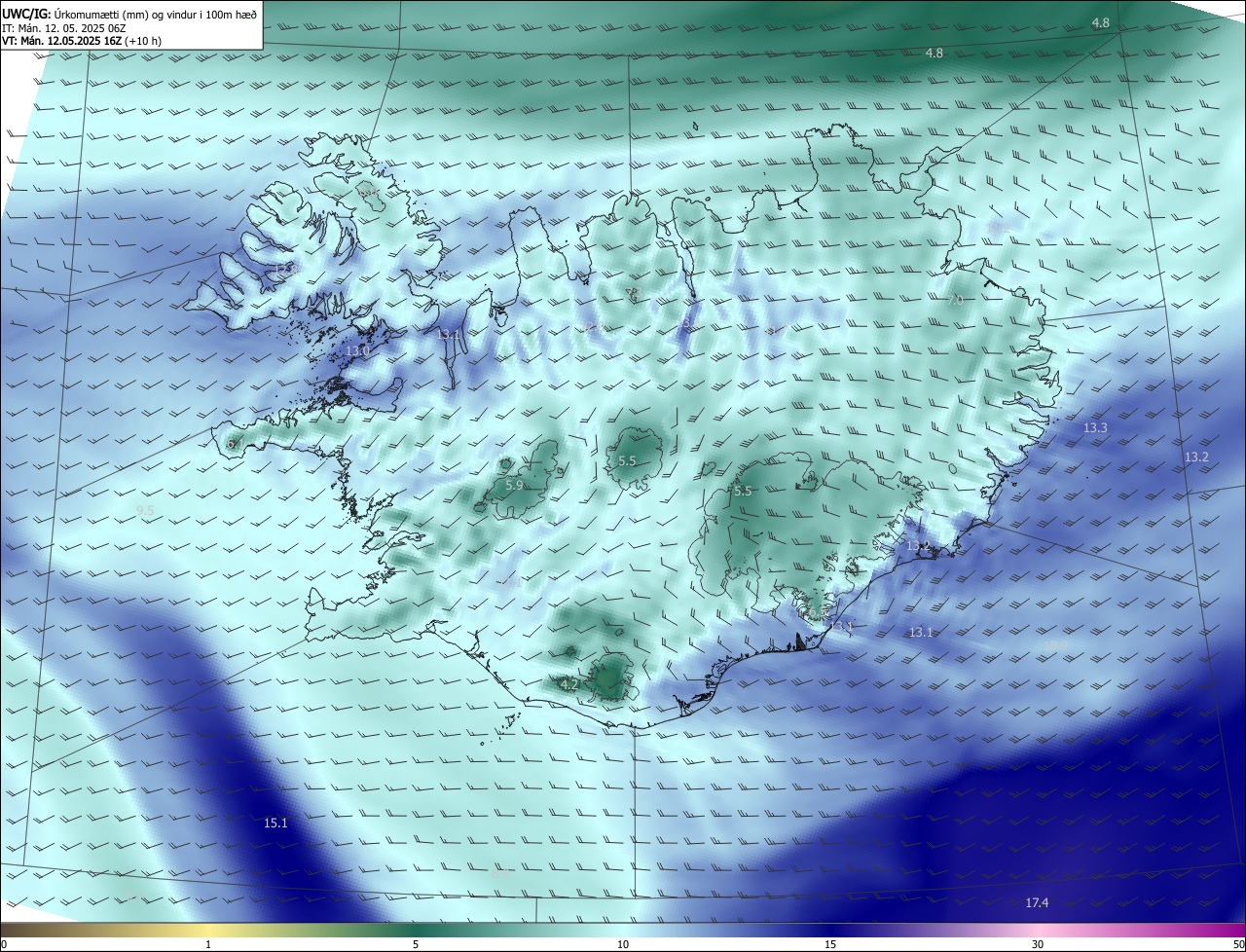Click the 13.0 value in the Westfjords area
This screenshot has height=952, width=1246.
[x=357, y=350]
